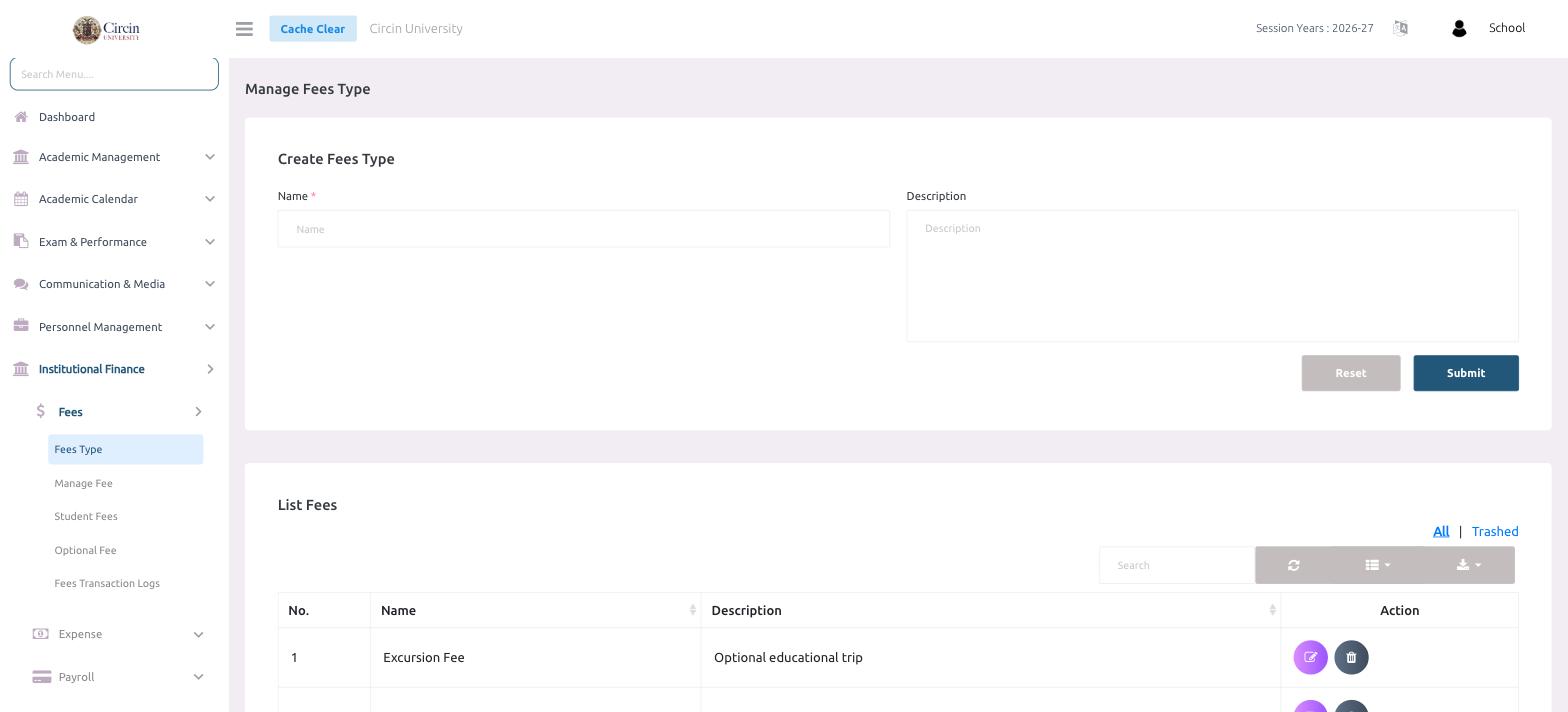Click the Fees dollar sign icon
Screen dimensions: 1568x712
41,411
